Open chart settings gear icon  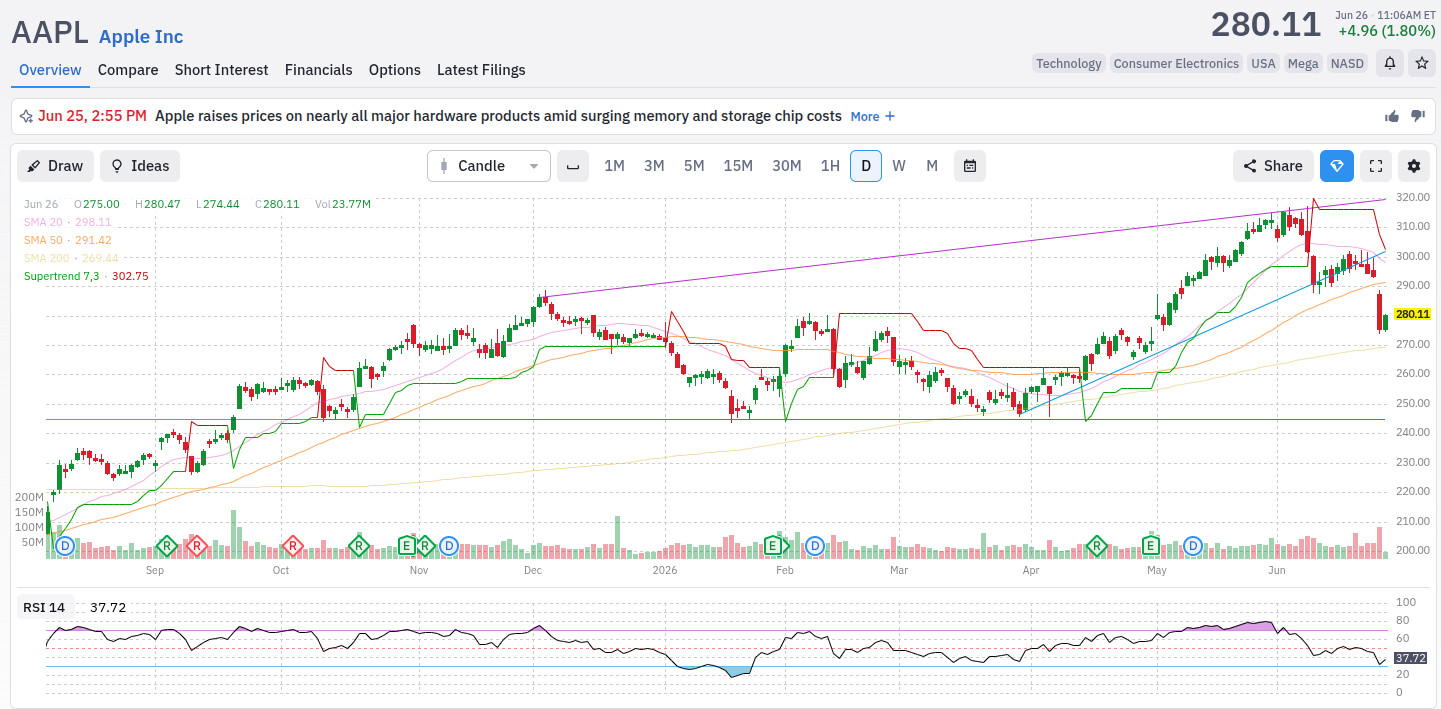[x=1414, y=166]
